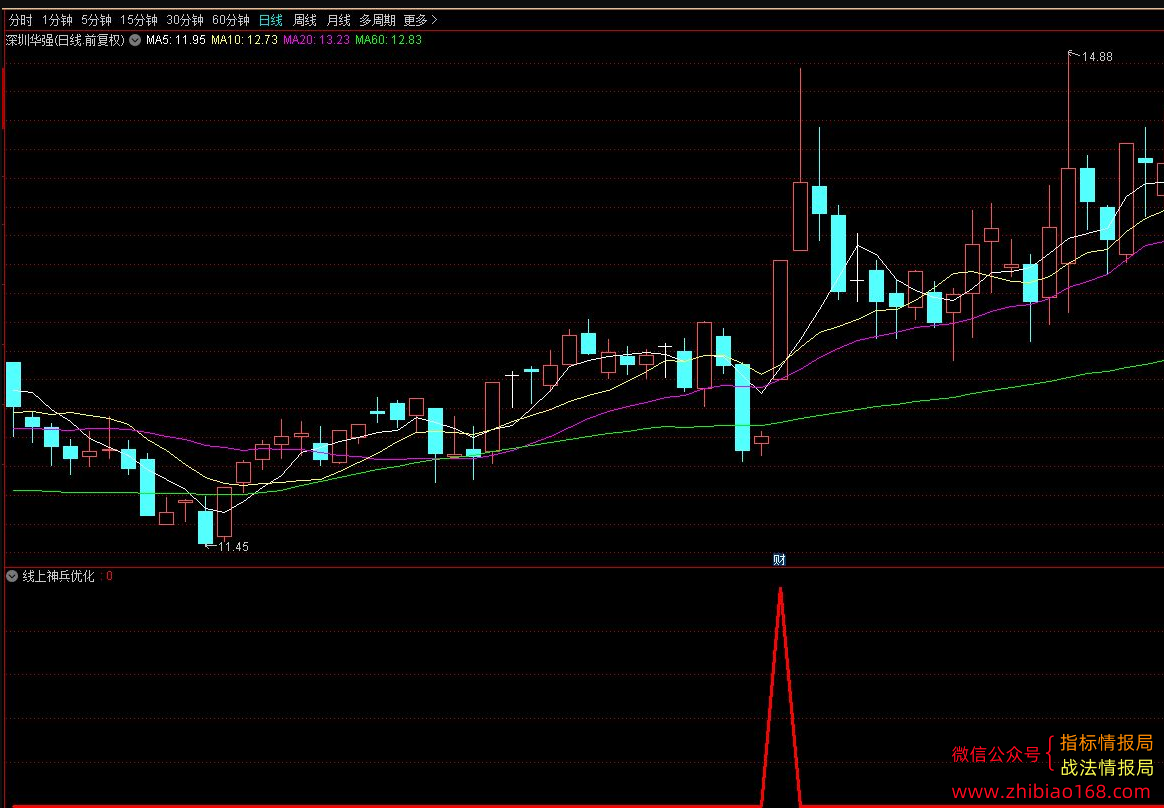Click the 线上神兵优化 indicator name
The image size is (1164, 808).
pos(59,576)
